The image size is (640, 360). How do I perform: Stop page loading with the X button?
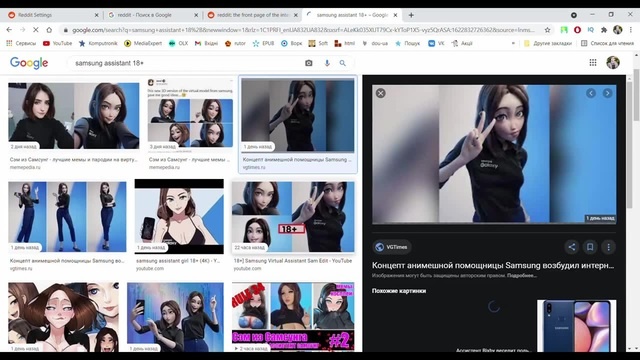(36, 30)
